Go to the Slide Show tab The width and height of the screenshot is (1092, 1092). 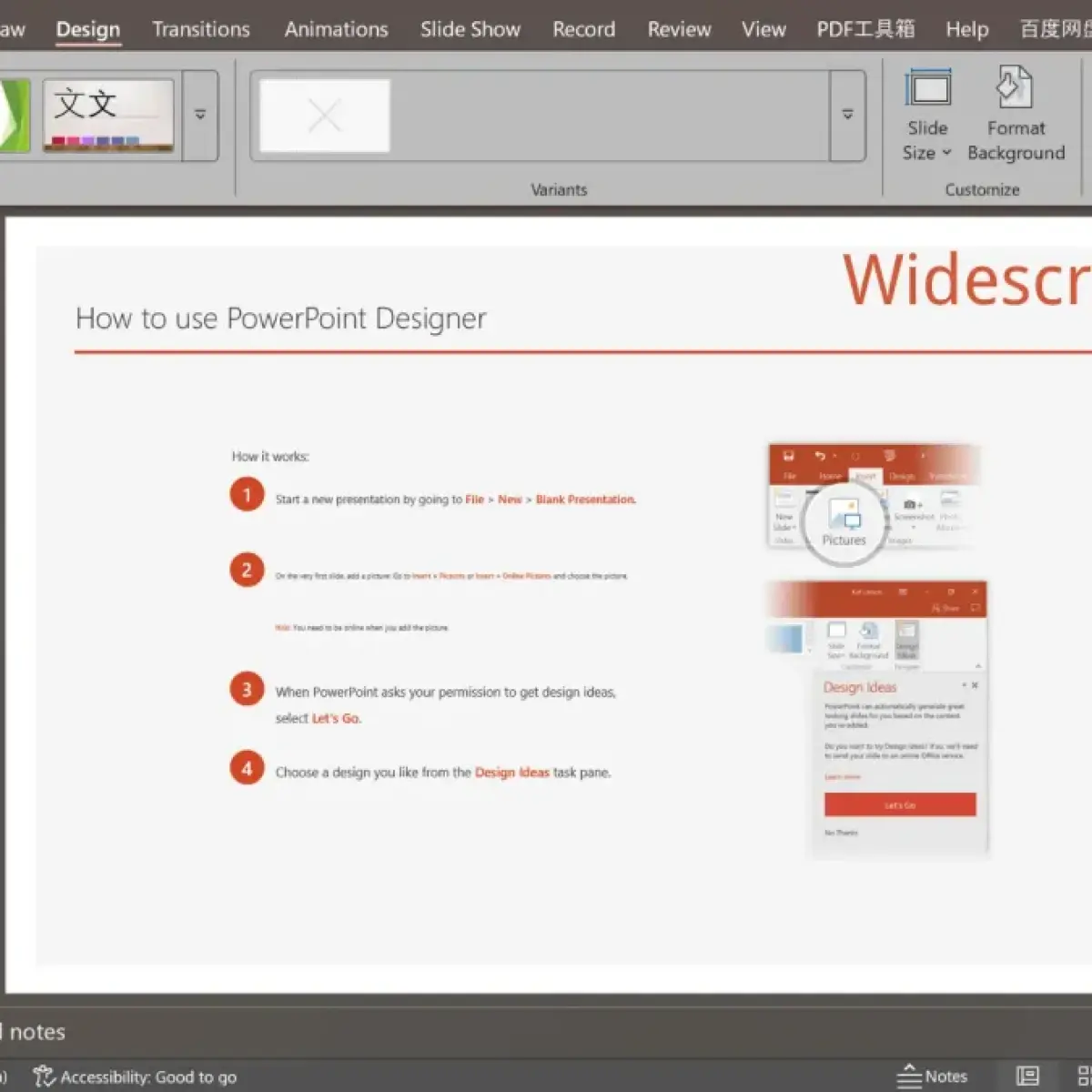470,29
